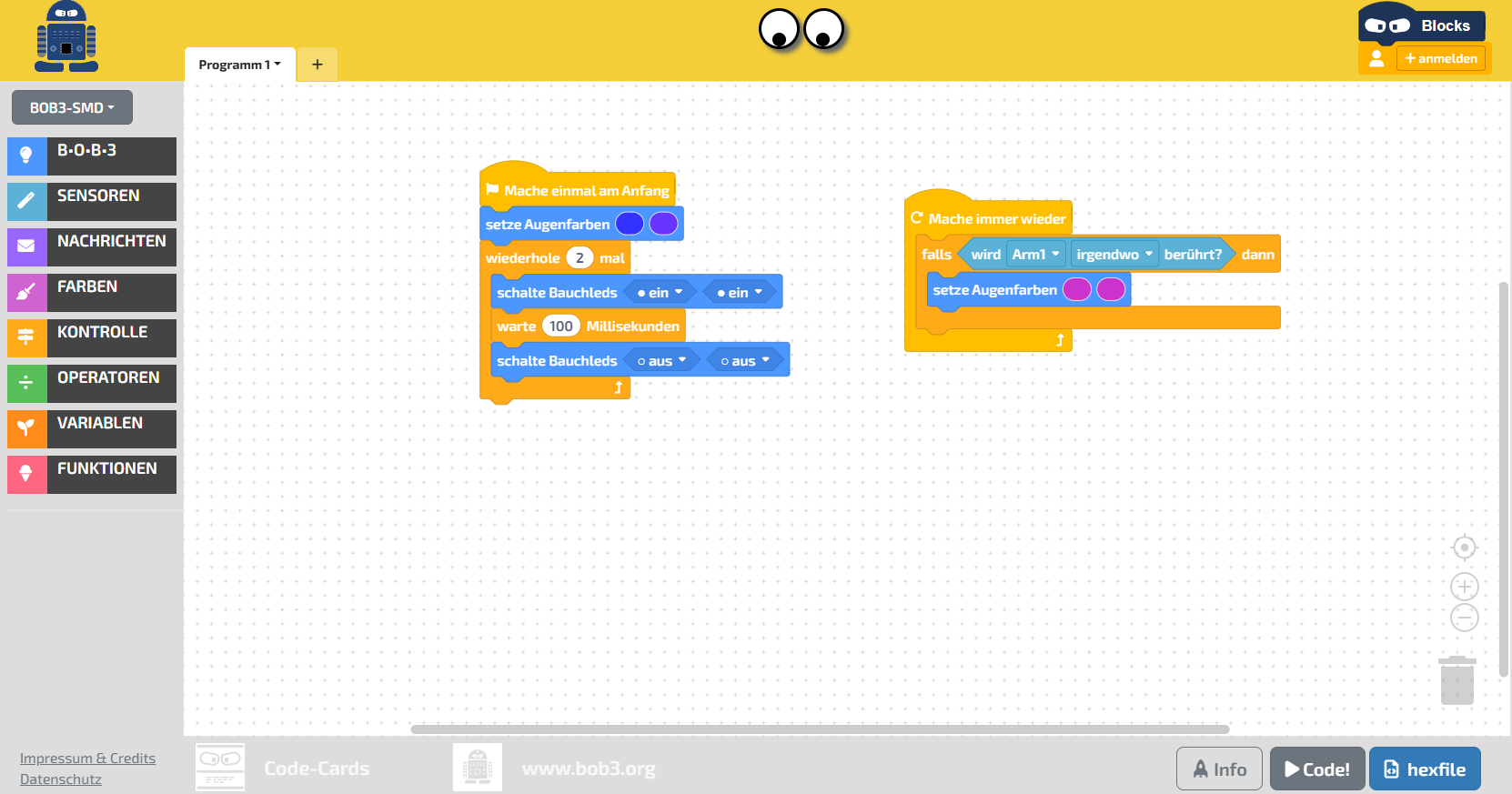
Task: Click the signpost KONTROLLE category icon
Action: pyautogui.click(x=26, y=337)
